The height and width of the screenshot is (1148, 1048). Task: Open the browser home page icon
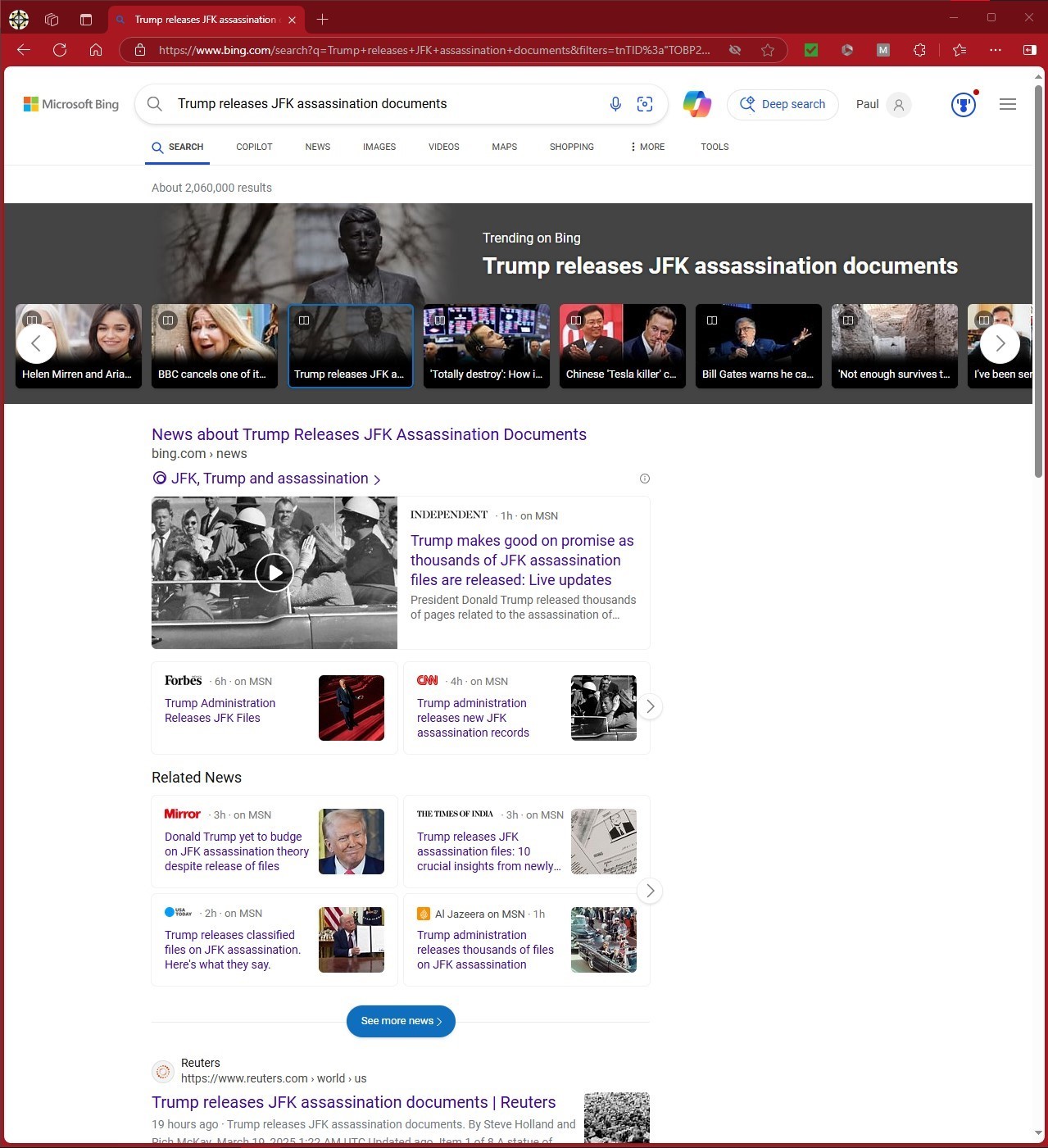(96, 50)
